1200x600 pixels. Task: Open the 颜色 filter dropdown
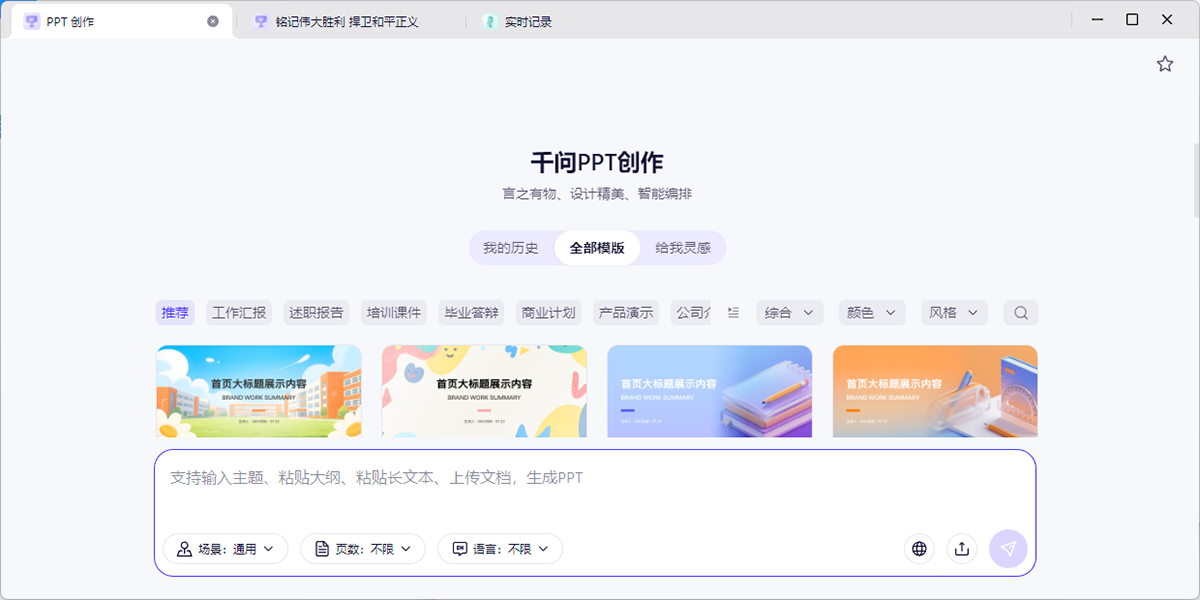coord(872,313)
